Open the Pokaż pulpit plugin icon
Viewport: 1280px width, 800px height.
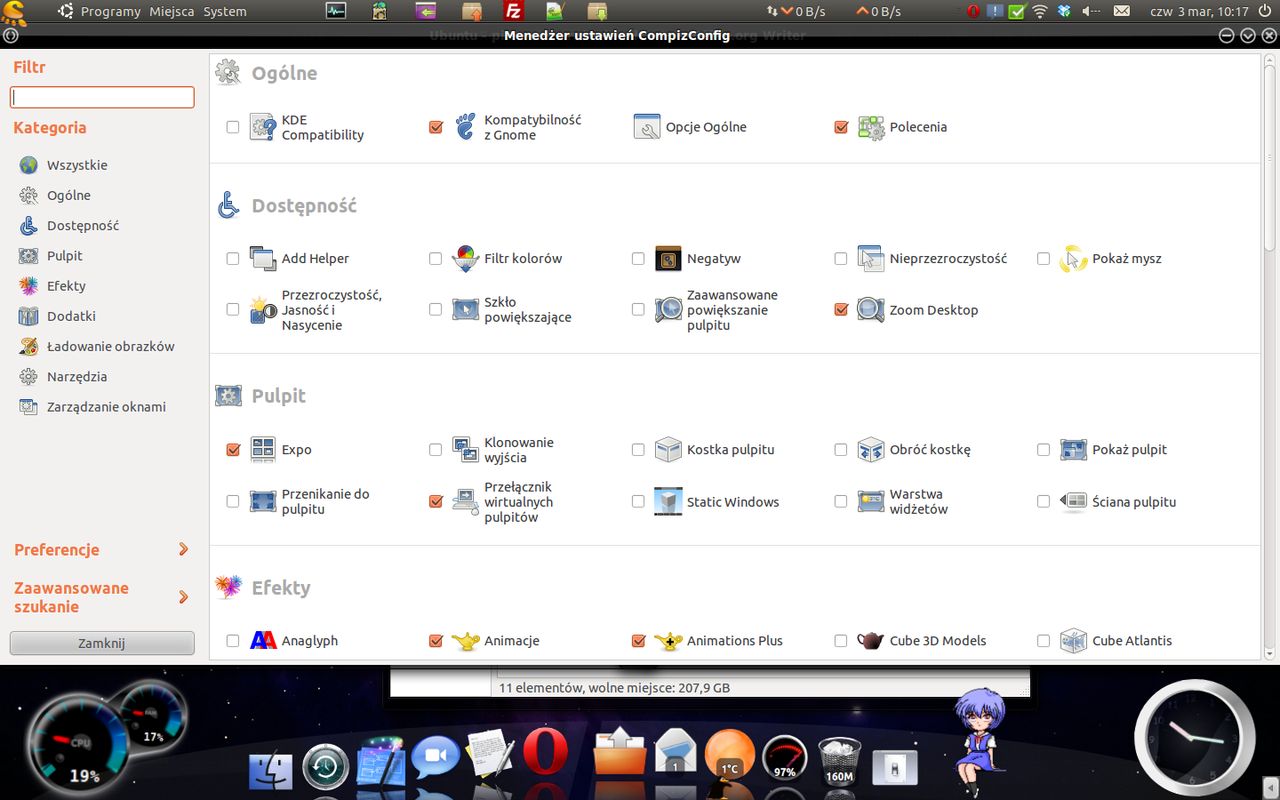click(1074, 450)
